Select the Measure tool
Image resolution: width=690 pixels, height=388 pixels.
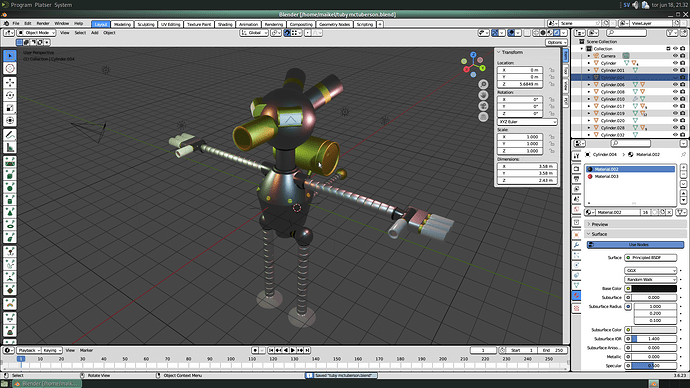tap(10, 147)
